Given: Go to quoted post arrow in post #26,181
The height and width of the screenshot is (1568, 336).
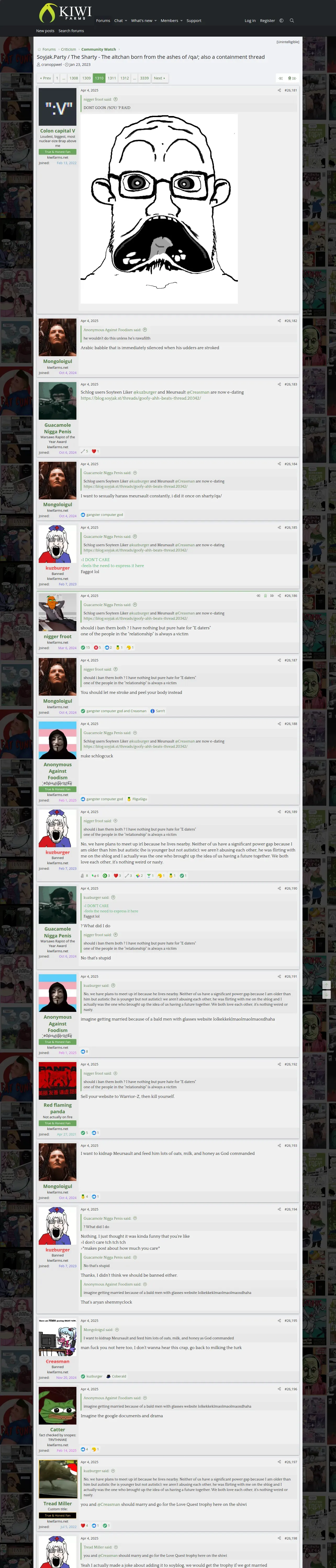Looking at the screenshot, I should point(115,99).
